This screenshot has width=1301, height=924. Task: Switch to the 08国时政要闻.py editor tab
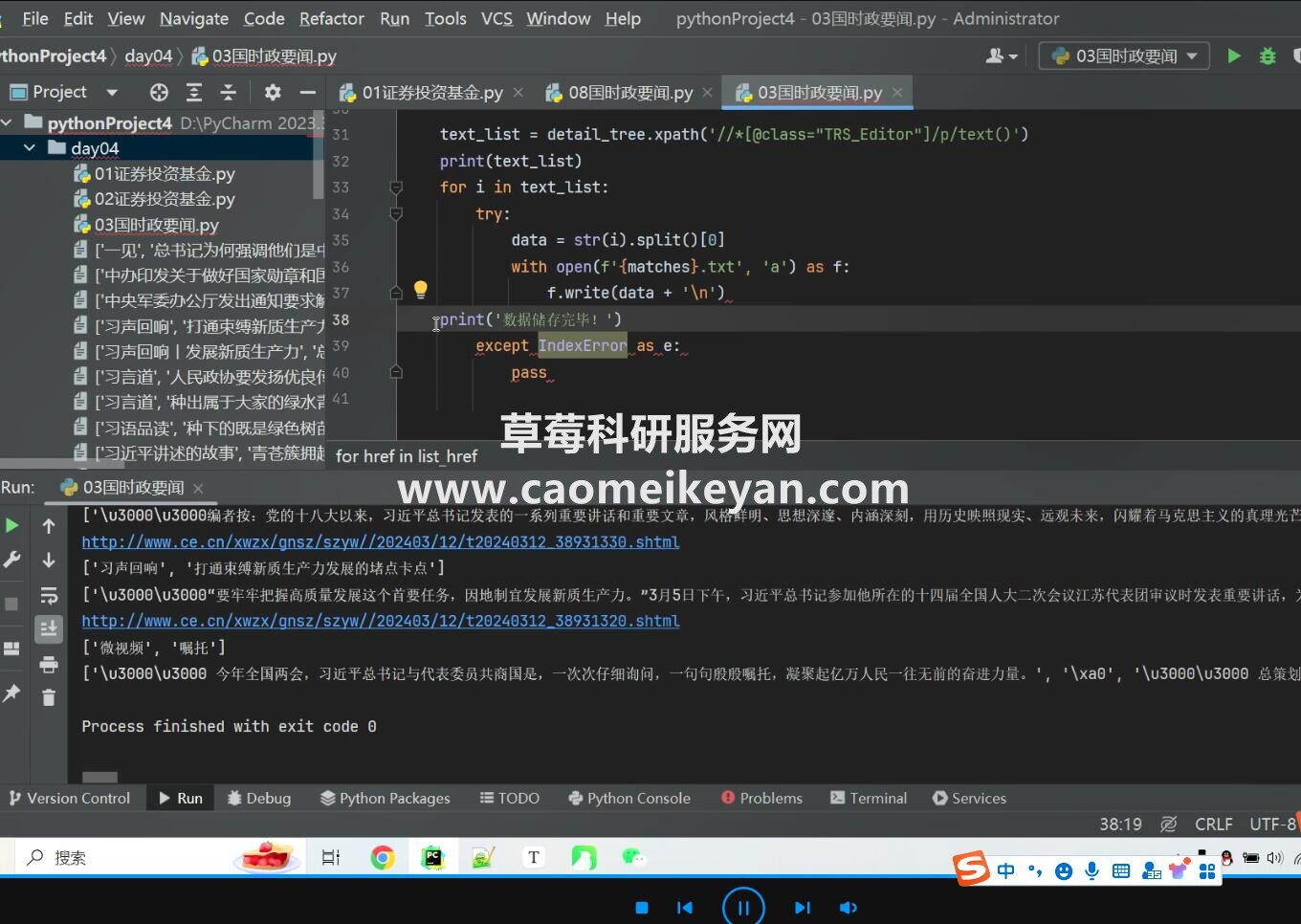tap(618, 93)
